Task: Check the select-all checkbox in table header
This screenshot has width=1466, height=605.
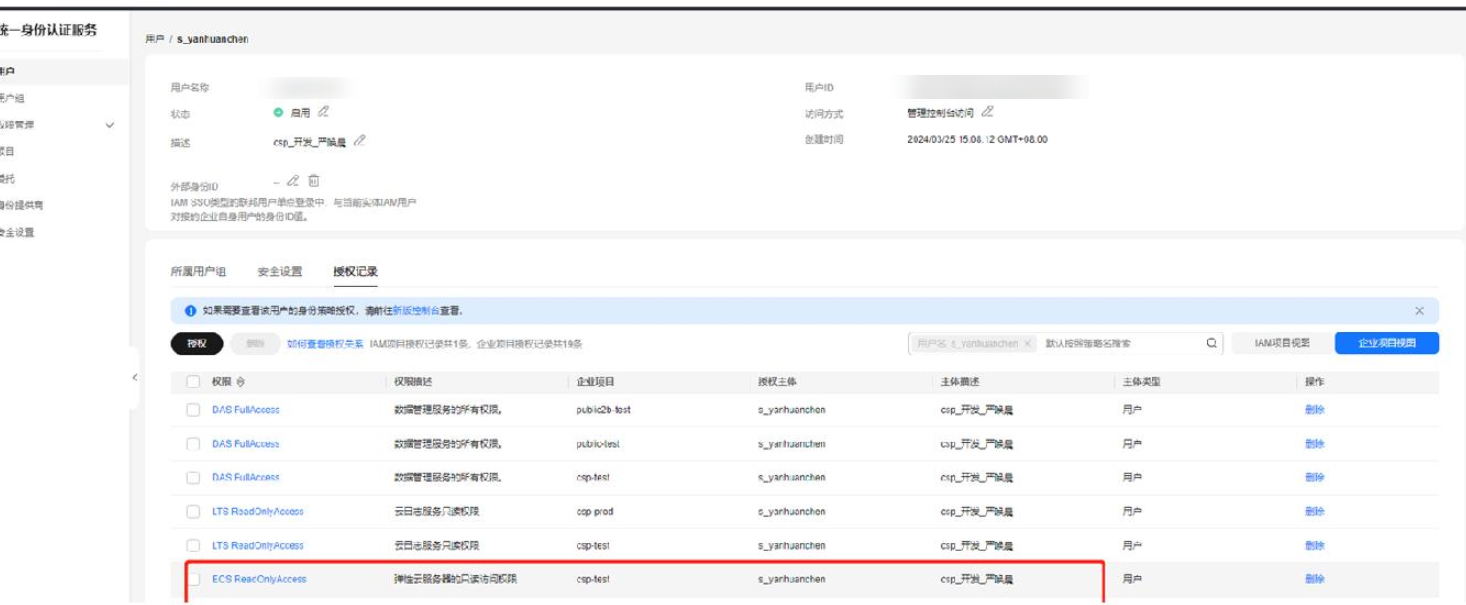Action: [x=193, y=382]
